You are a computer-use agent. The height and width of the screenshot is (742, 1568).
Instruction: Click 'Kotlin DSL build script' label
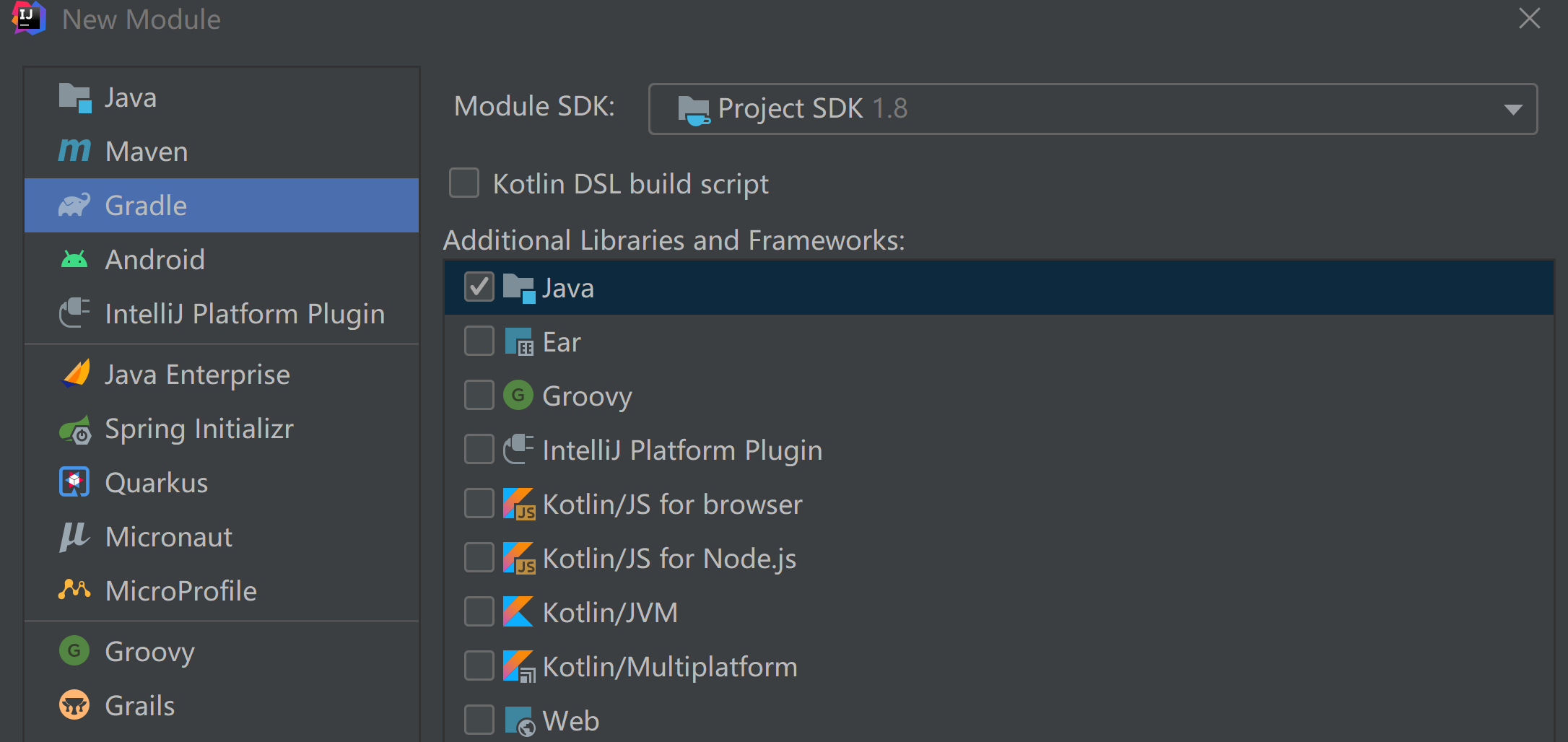(x=630, y=185)
